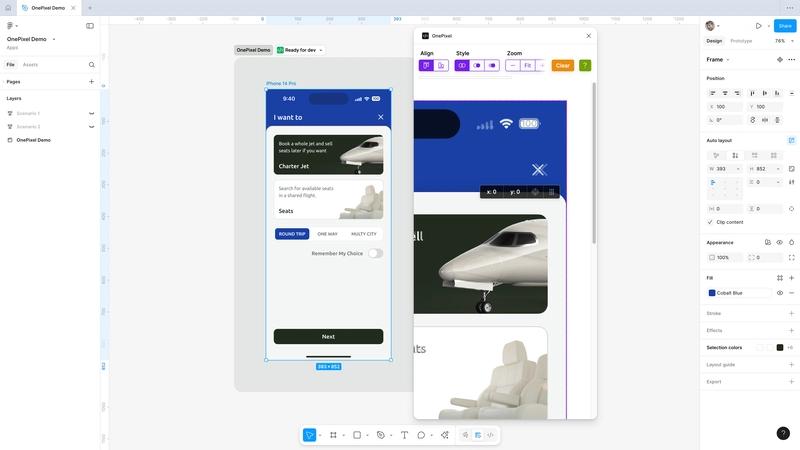This screenshot has width=800, height=450.
Task: Switch to the Prototype tab
Action: point(741,41)
